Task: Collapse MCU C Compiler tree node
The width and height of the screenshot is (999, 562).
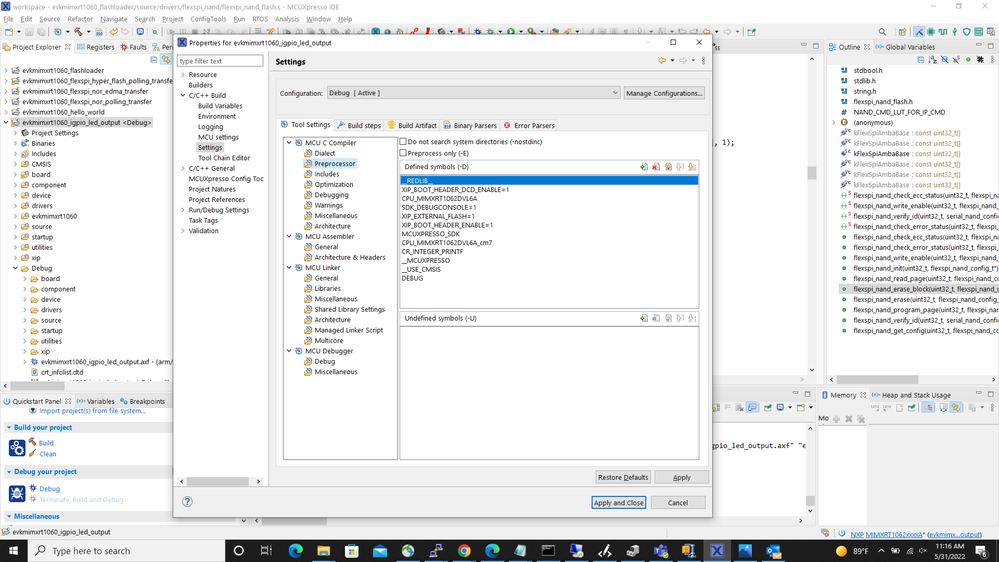Action: point(289,143)
